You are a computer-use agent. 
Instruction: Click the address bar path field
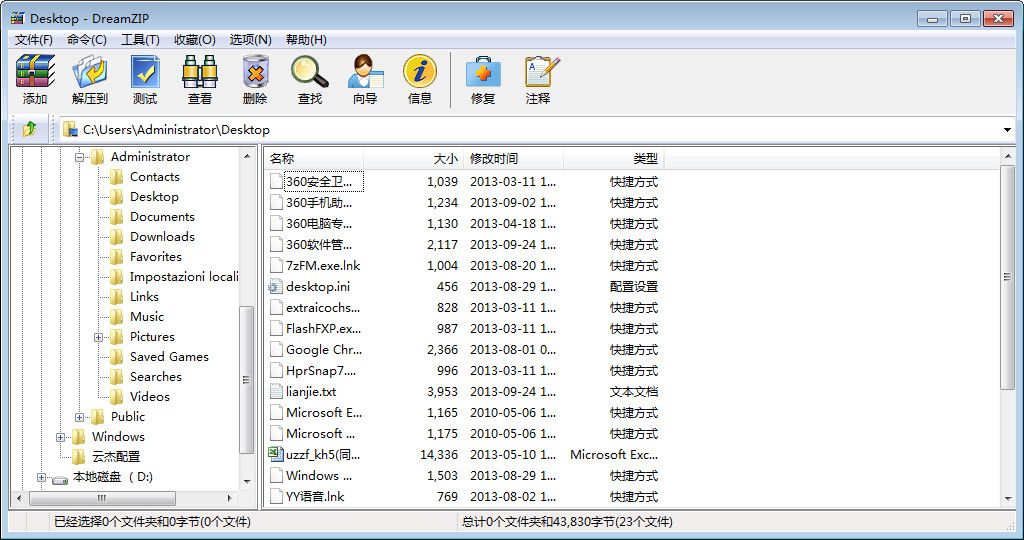[x=529, y=130]
